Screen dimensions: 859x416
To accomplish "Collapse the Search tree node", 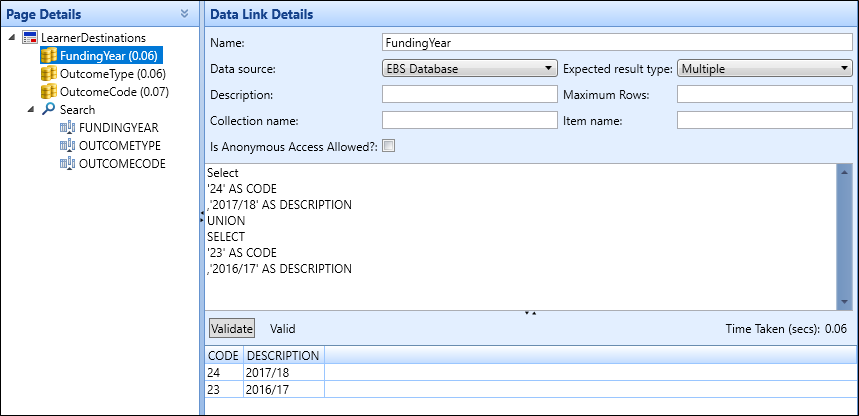I will (x=30, y=109).
